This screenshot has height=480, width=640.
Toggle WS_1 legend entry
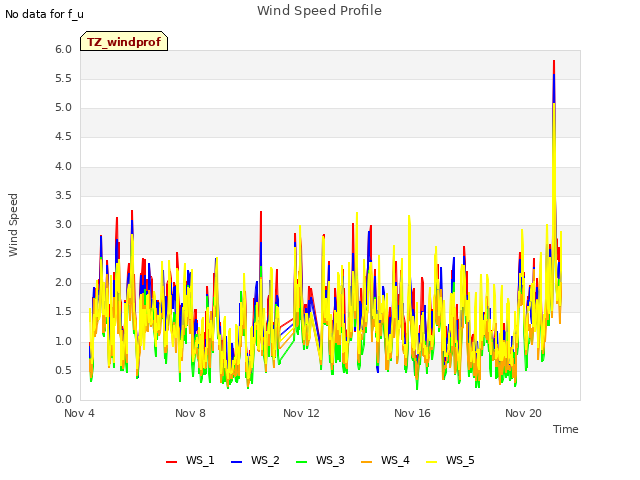[x=190, y=460]
